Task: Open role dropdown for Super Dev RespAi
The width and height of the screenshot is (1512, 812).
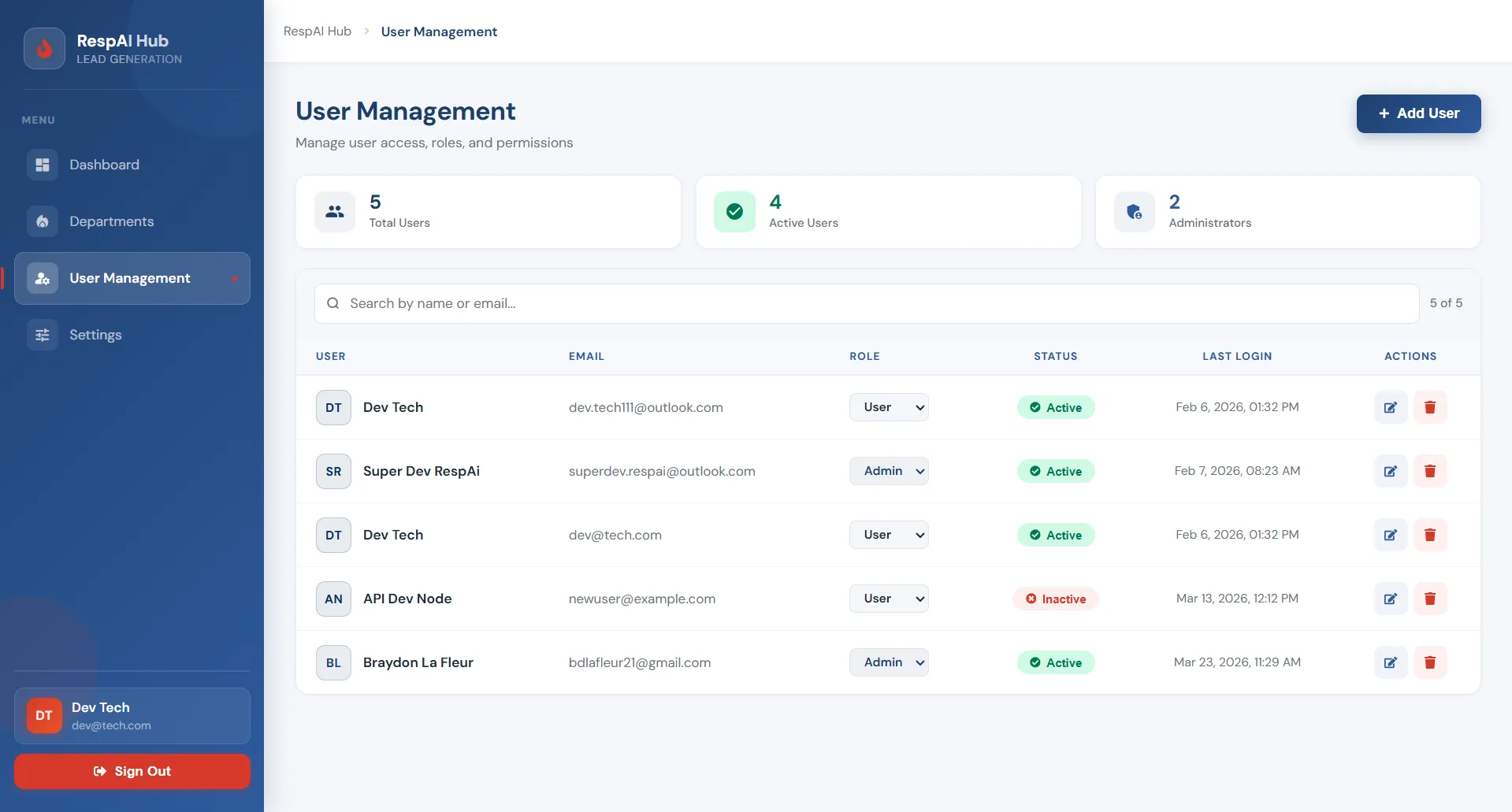Action: pos(889,471)
